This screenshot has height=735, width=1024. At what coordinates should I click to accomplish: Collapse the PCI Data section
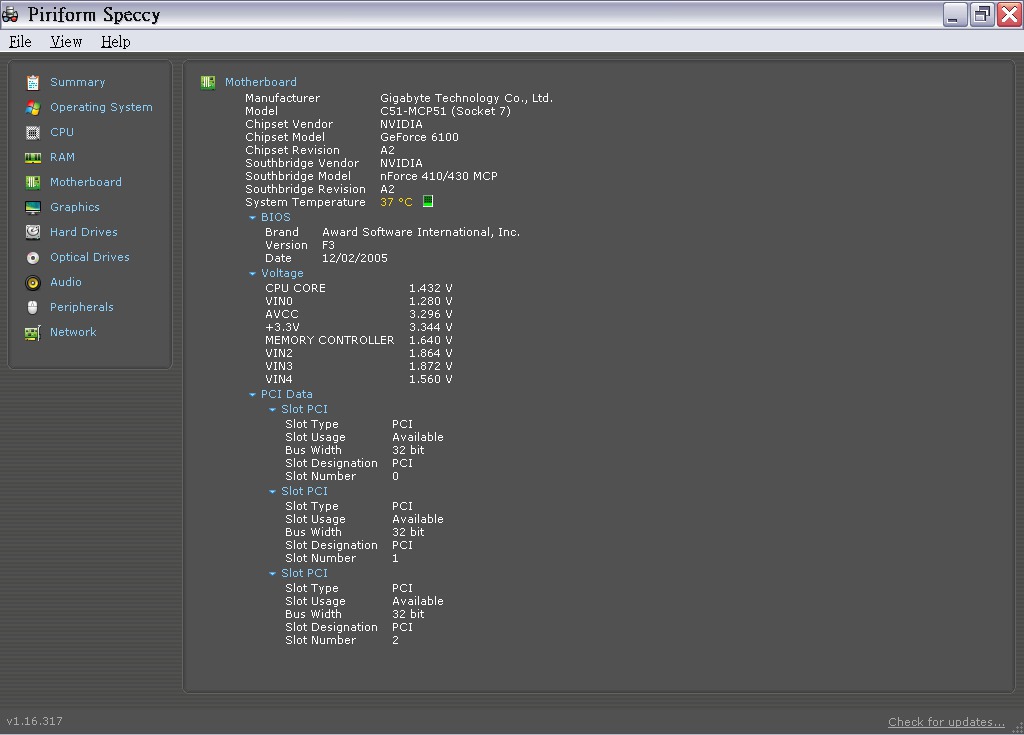tap(253, 395)
